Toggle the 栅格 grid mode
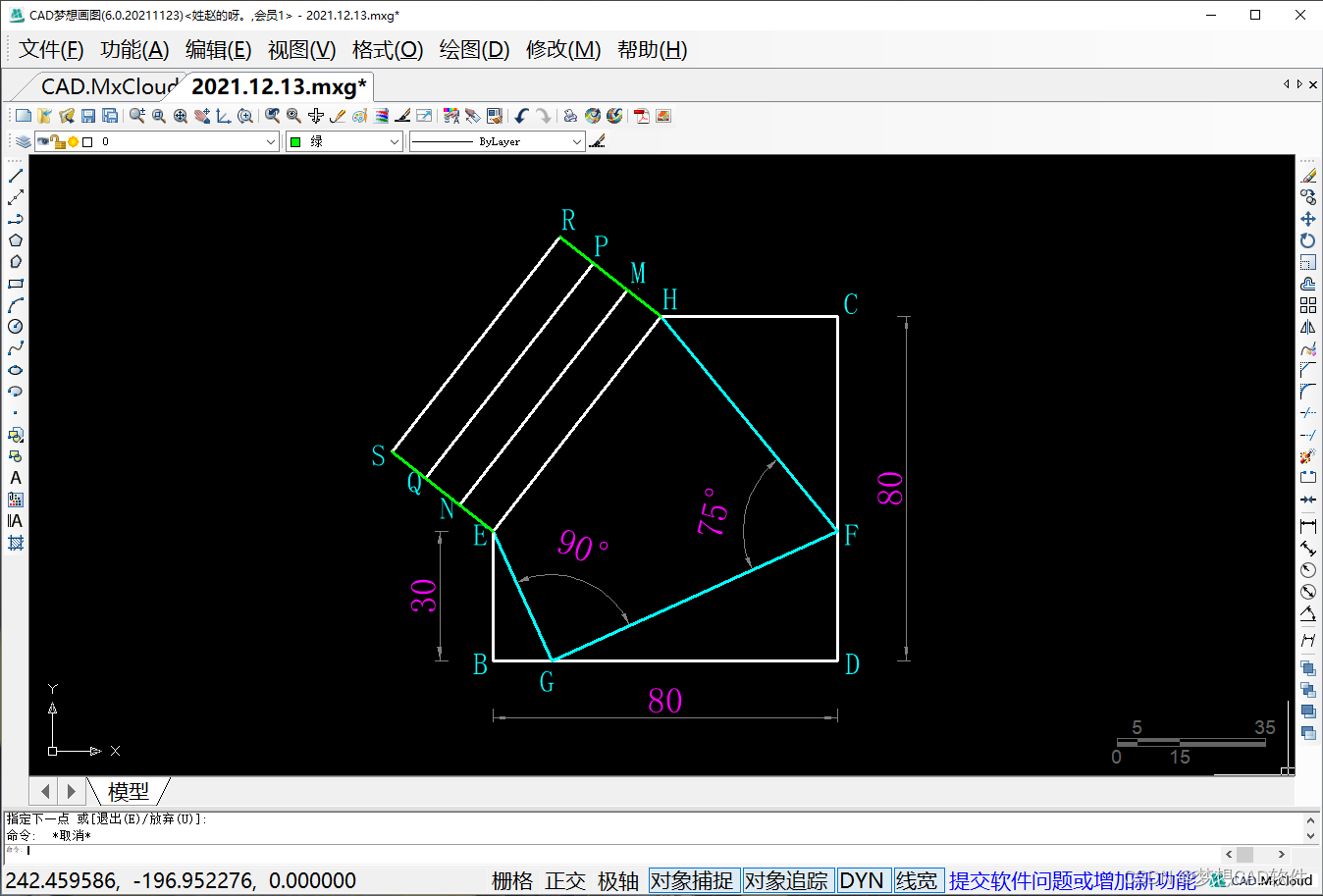This screenshot has width=1323, height=896. (x=512, y=880)
